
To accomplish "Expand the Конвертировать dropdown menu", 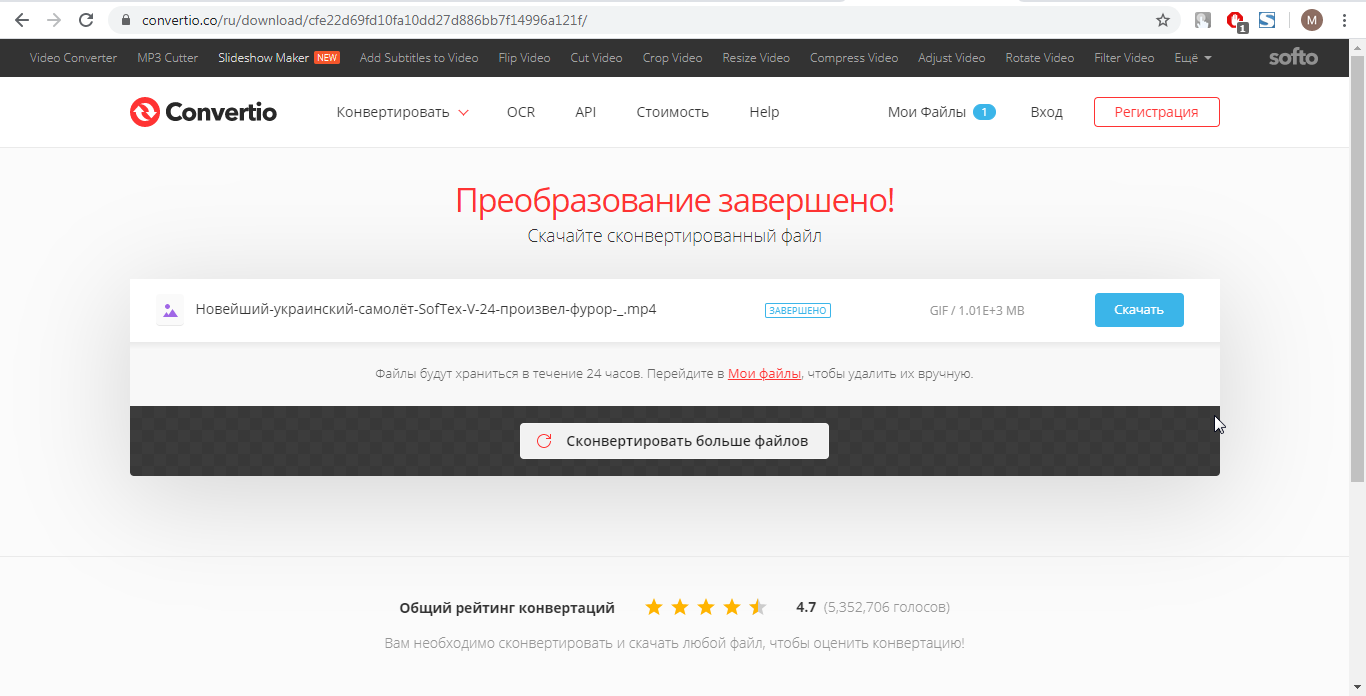I will click(402, 112).
